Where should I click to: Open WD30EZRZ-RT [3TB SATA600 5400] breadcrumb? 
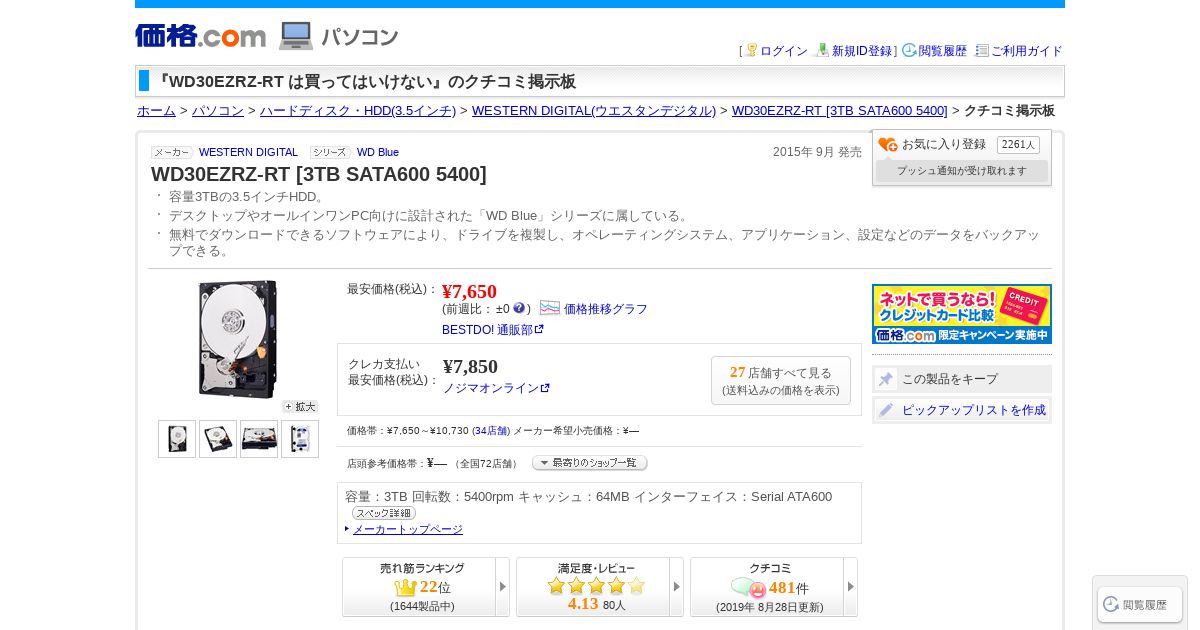[839, 111]
